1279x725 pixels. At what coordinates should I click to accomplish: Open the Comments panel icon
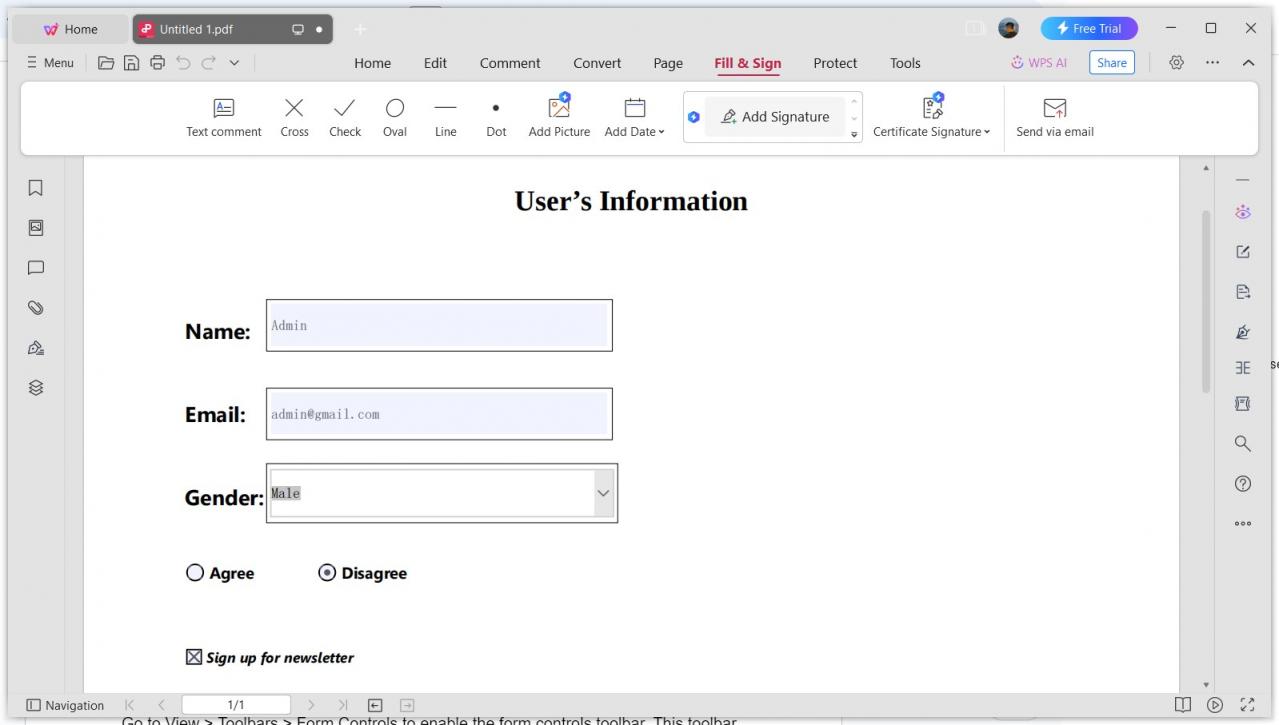tap(35, 267)
